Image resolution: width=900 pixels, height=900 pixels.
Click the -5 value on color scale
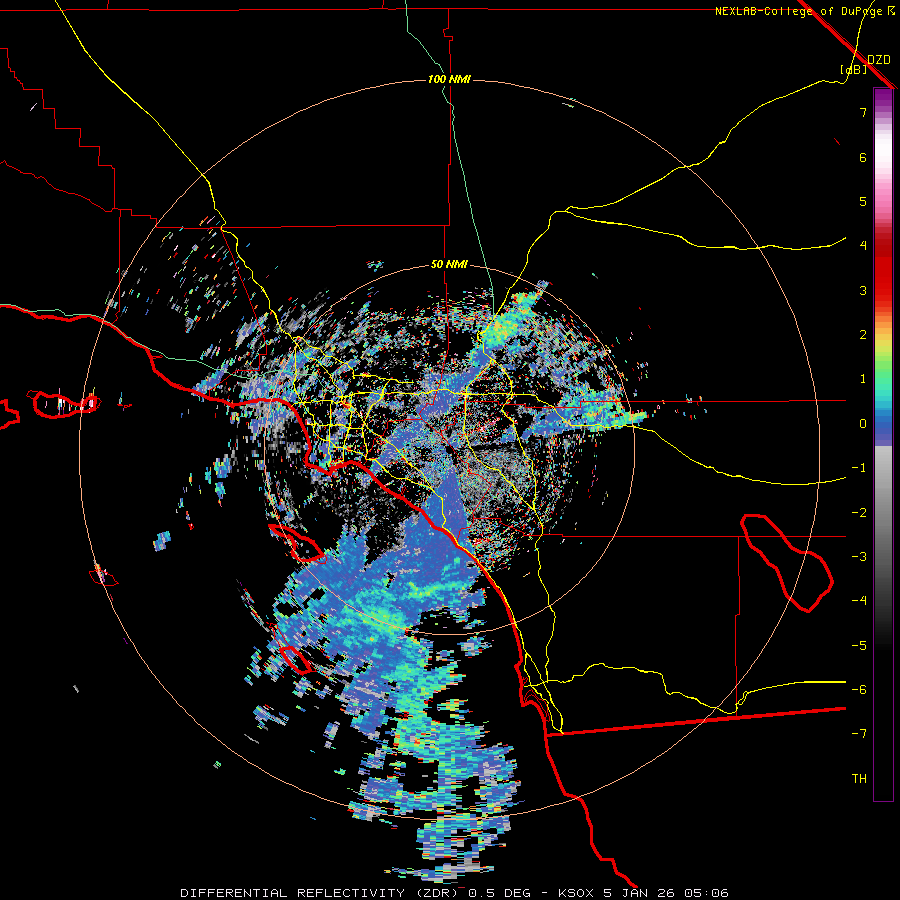[859, 646]
